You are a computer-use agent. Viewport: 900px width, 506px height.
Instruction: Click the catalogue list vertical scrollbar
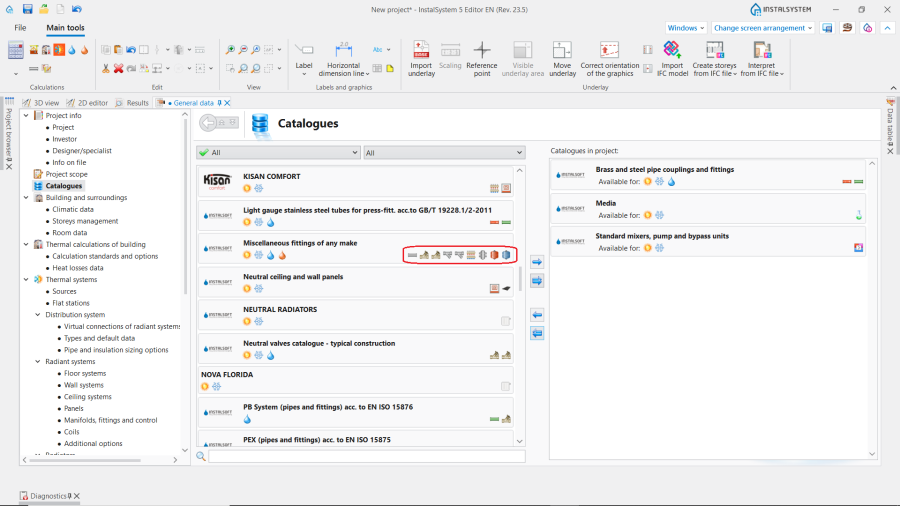pos(520,279)
